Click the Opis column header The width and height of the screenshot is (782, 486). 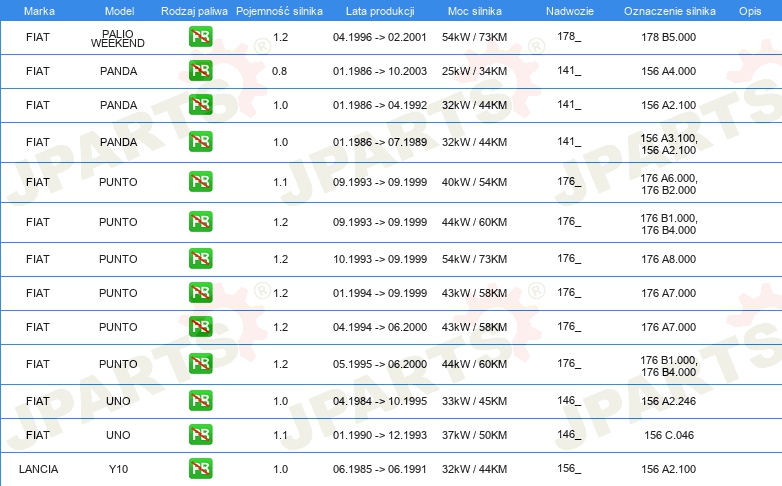pos(750,11)
